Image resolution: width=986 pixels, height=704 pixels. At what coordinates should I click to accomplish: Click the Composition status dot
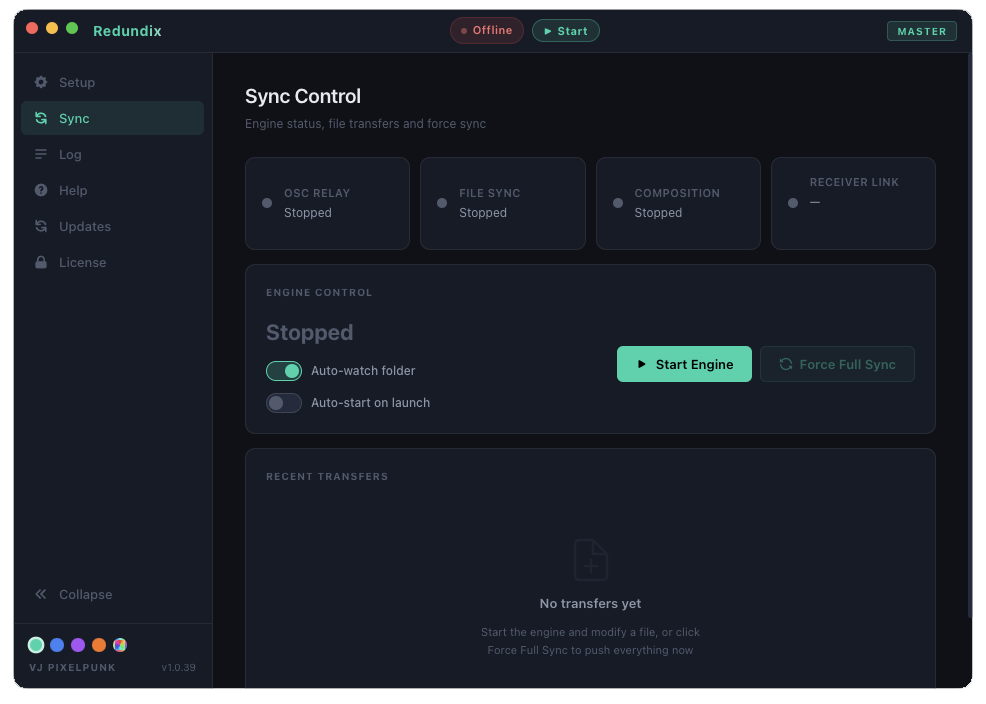pos(618,203)
